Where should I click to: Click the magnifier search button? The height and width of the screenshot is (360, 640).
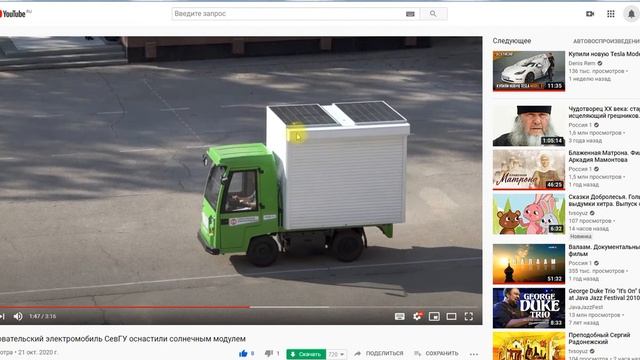coord(433,14)
